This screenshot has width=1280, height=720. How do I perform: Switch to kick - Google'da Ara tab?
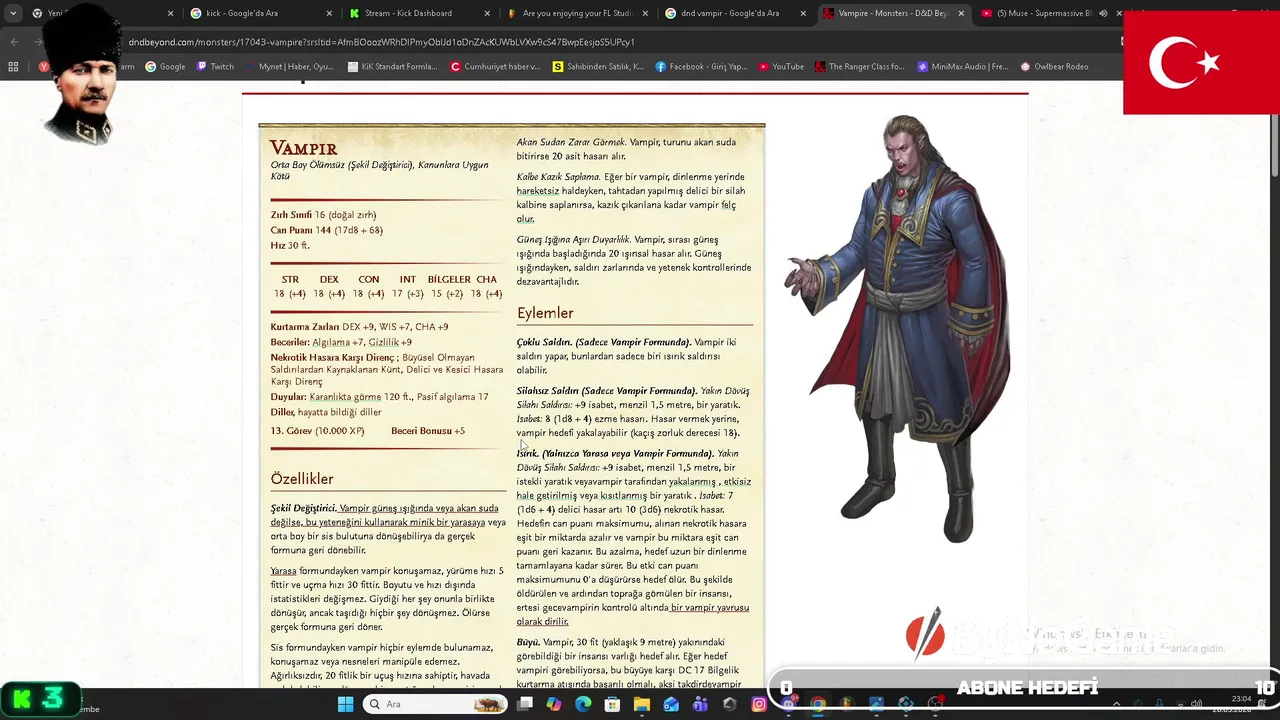tap(260, 13)
